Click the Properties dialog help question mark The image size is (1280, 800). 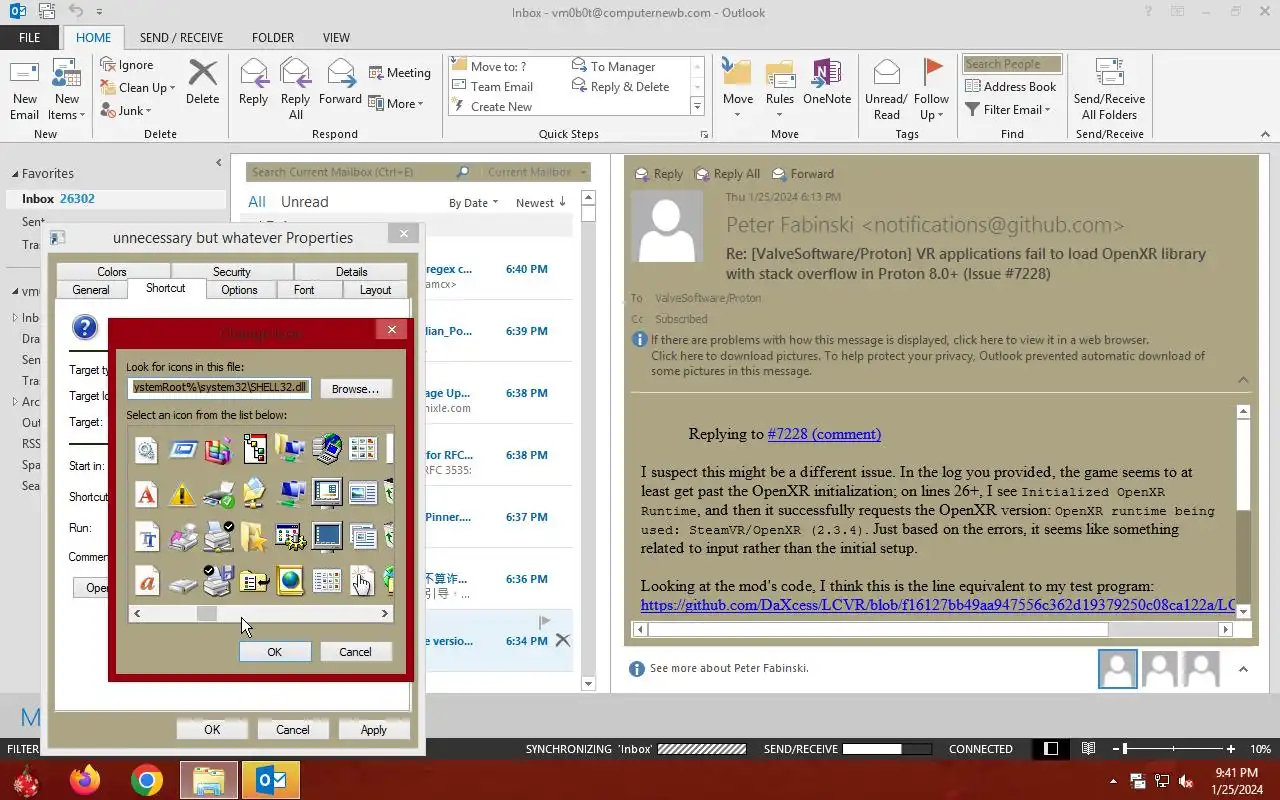[85, 327]
